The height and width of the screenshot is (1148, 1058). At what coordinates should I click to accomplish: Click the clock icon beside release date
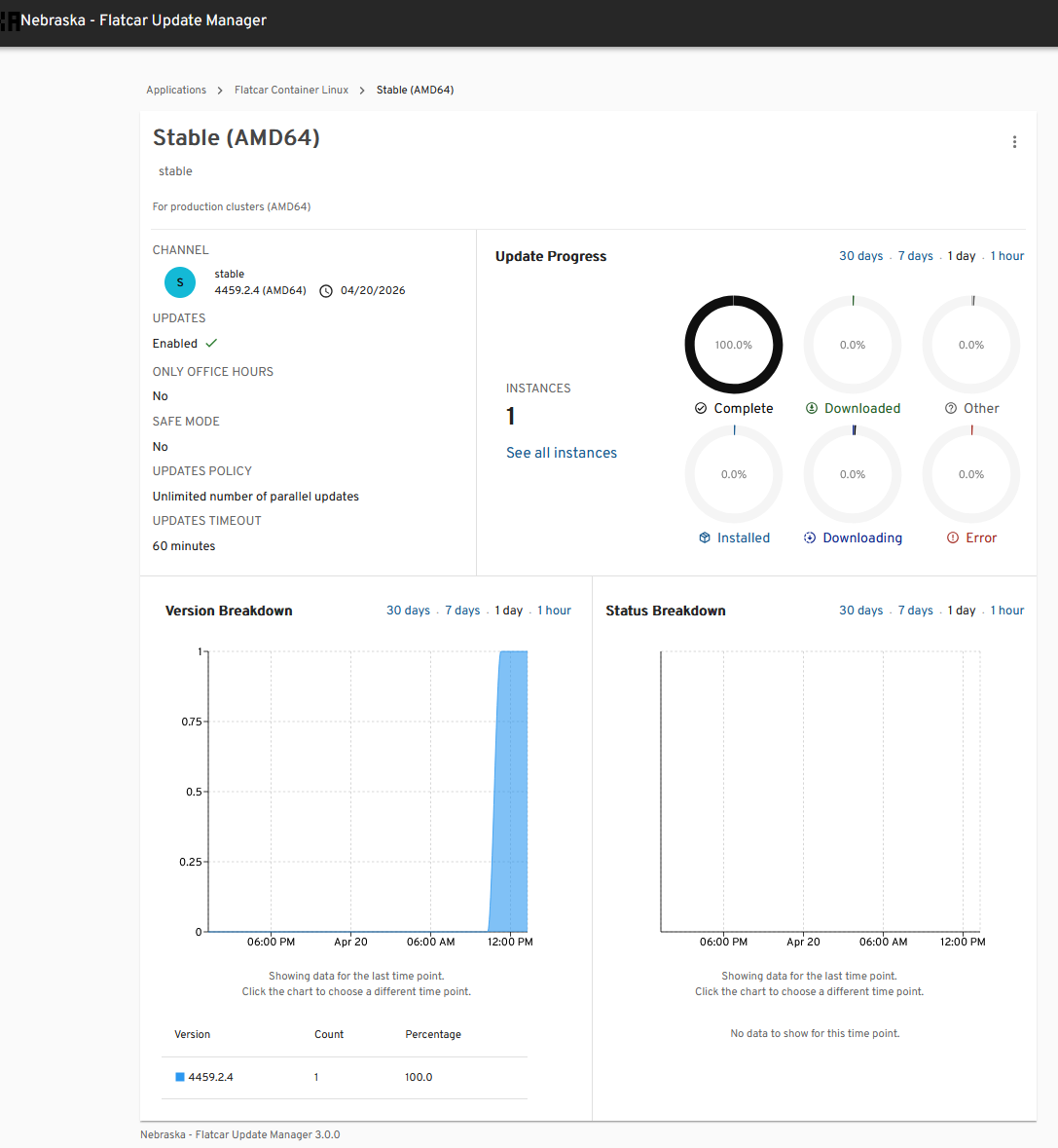[x=326, y=291]
